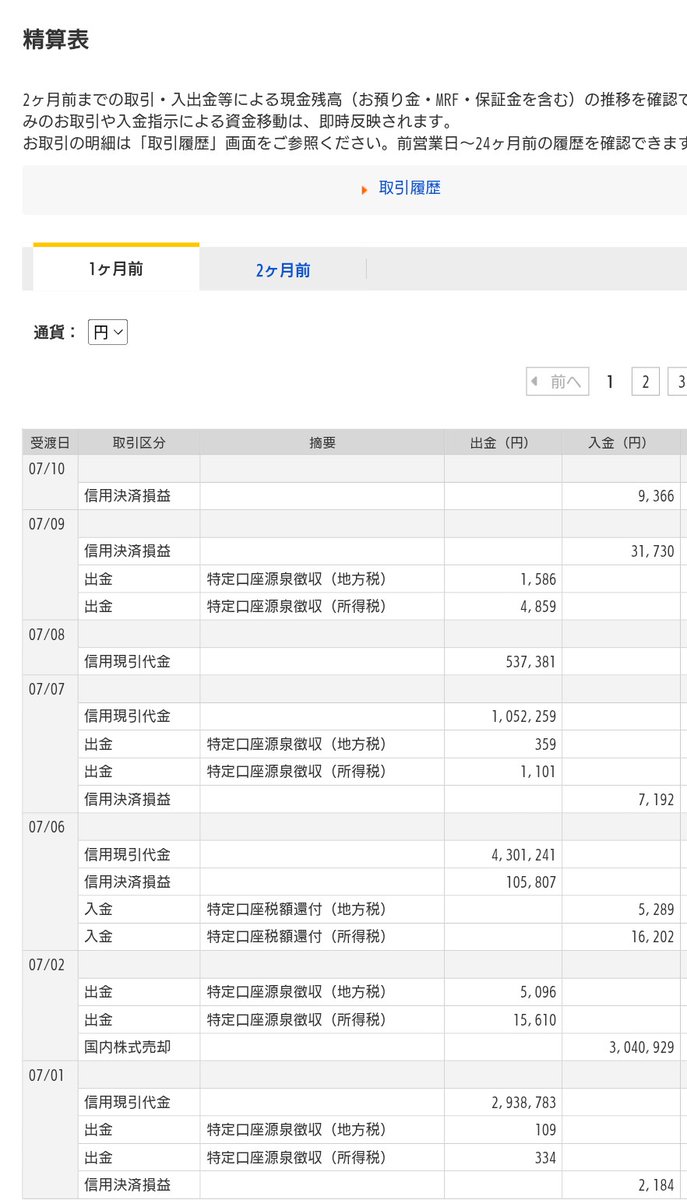The image size is (687, 1200).
Task: Click the orange arrow beside 取引履歴
Action: point(365,189)
